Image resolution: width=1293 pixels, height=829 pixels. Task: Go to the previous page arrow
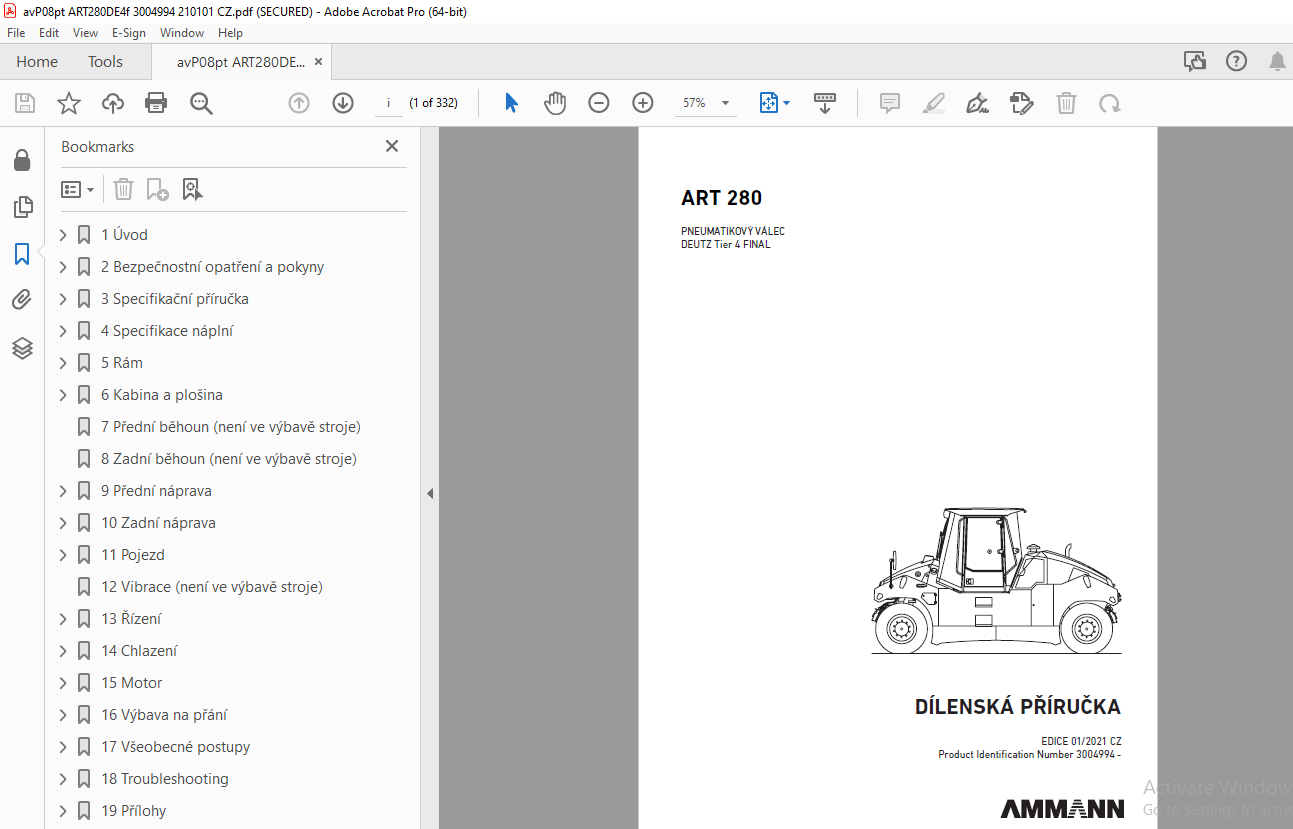[x=299, y=103]
